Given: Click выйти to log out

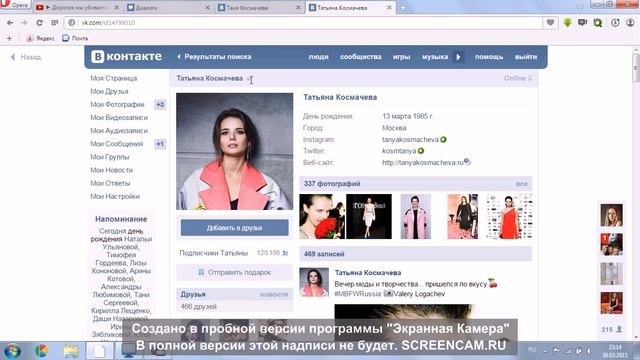Looking at the screenshot, I should tap(526, 57).
